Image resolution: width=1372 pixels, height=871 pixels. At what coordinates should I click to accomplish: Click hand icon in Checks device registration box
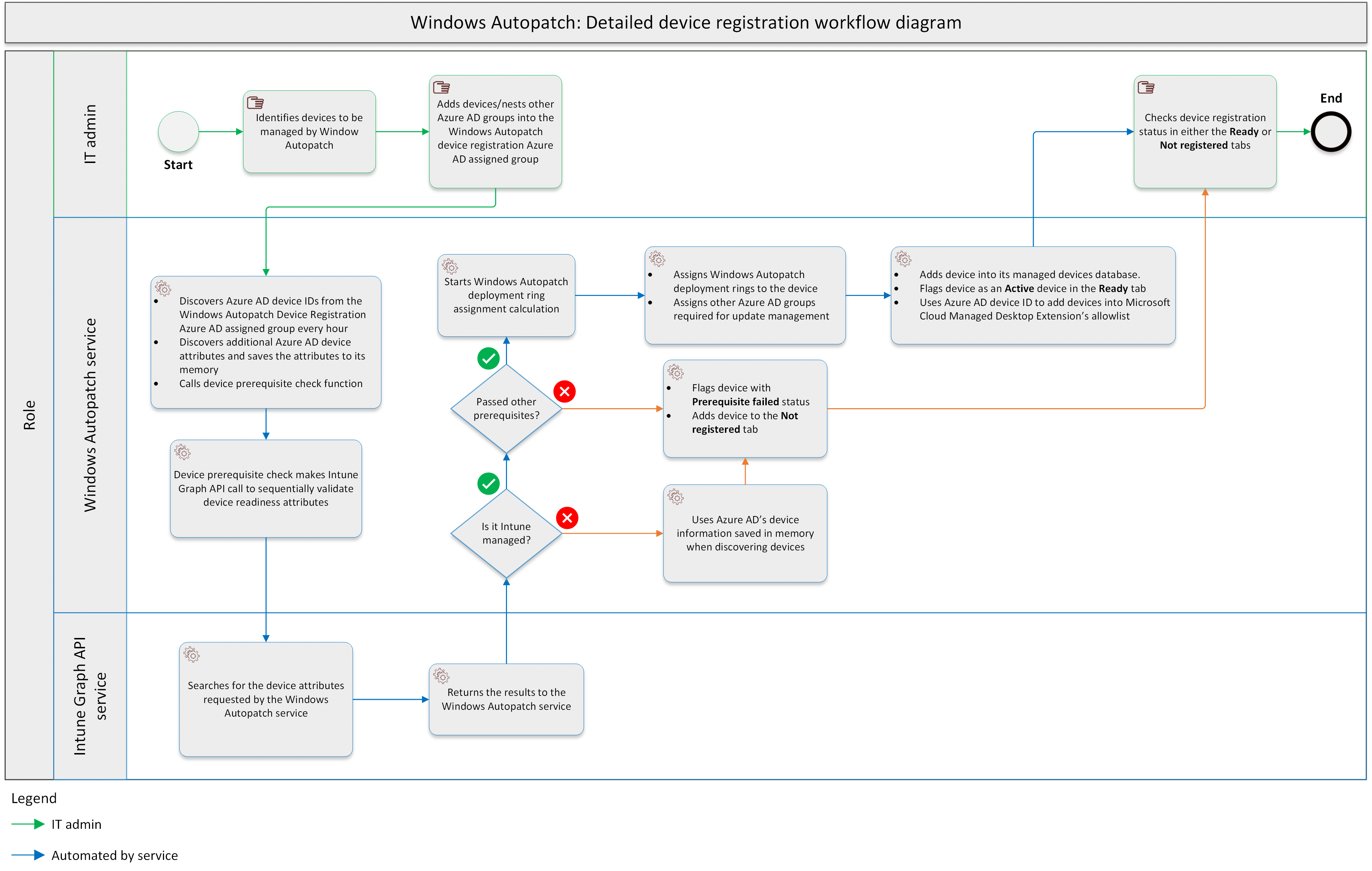coord(1147,87)
